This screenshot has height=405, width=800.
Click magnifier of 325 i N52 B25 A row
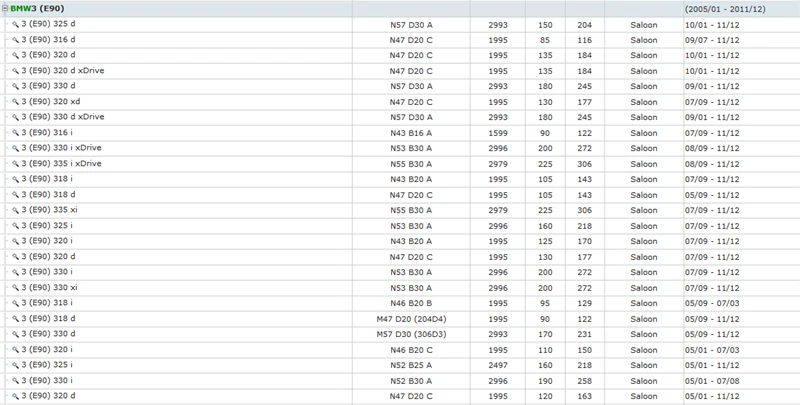15,366
